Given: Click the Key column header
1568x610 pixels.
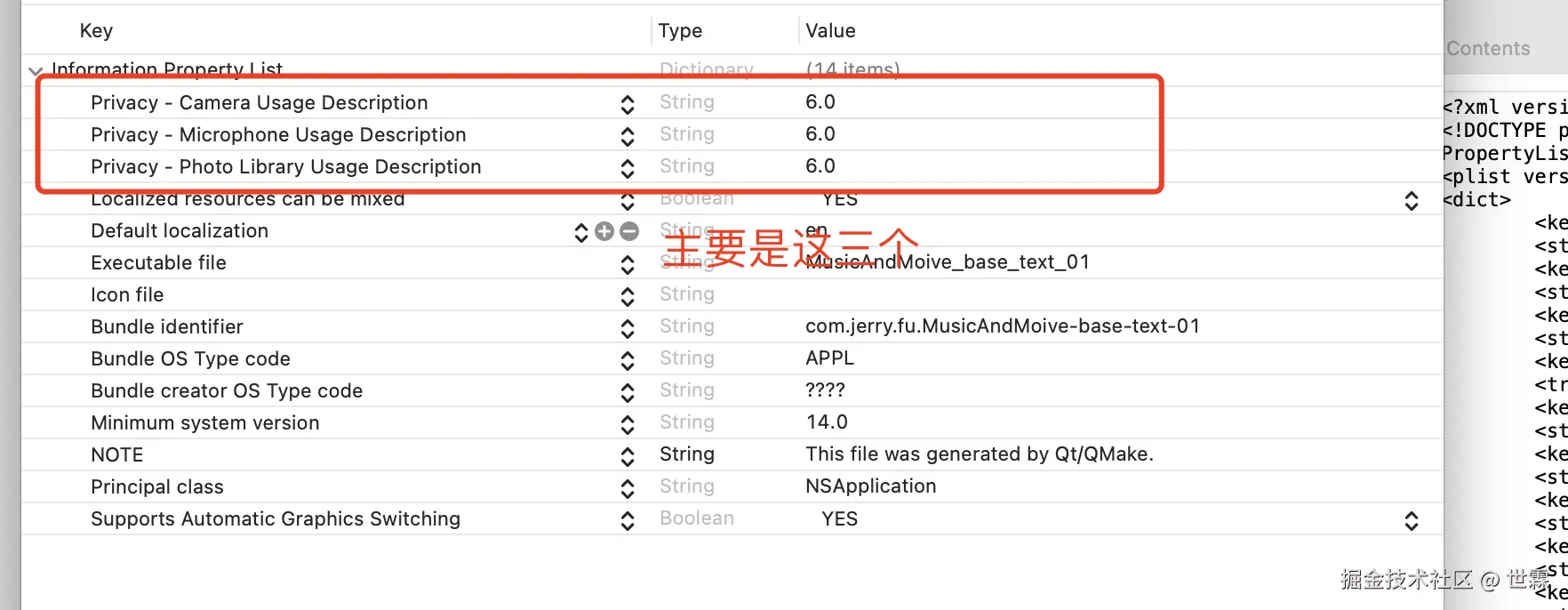Looking at the screenshot, I should coord(96,31).
